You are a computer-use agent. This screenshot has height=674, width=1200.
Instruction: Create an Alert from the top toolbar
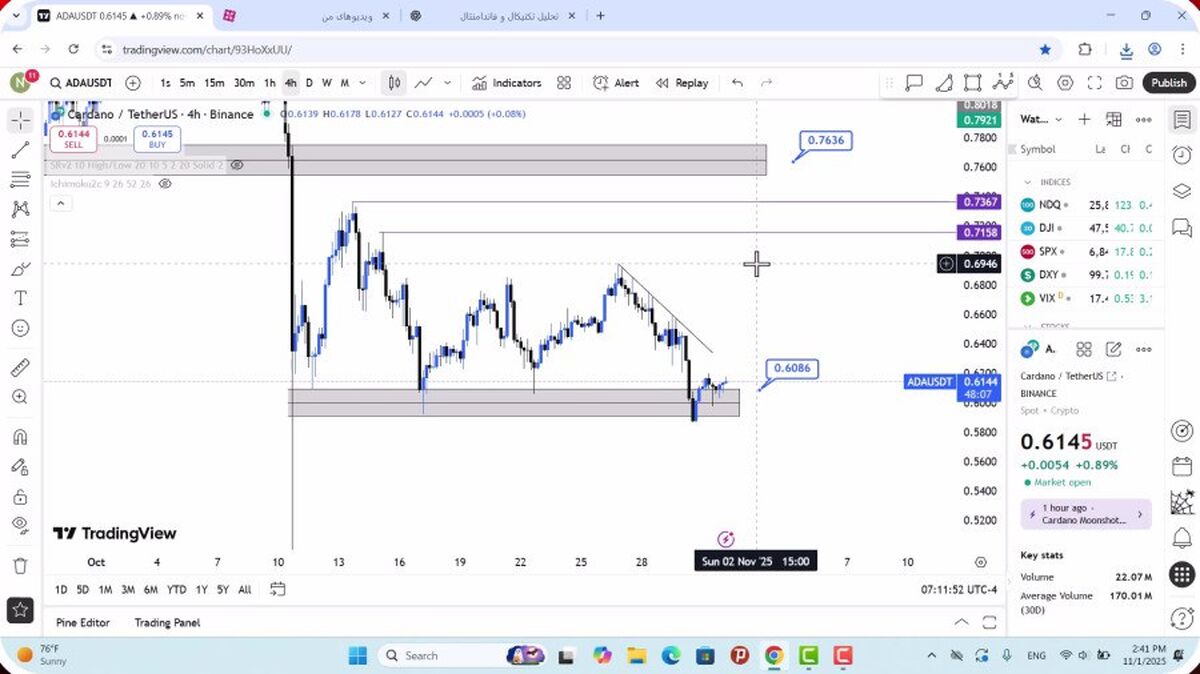[x=616, y=83]
